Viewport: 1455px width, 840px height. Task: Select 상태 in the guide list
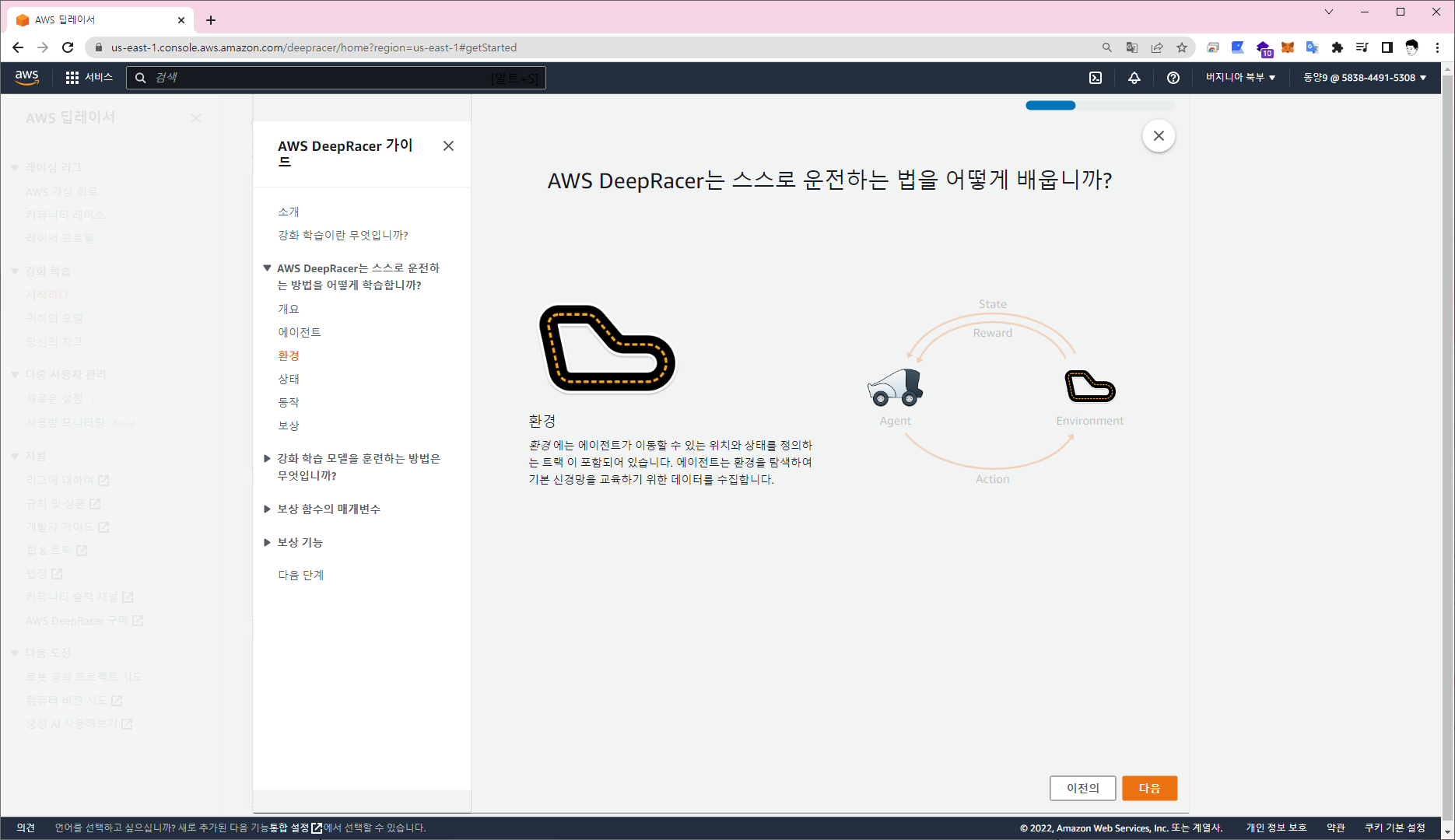point(289,379)
